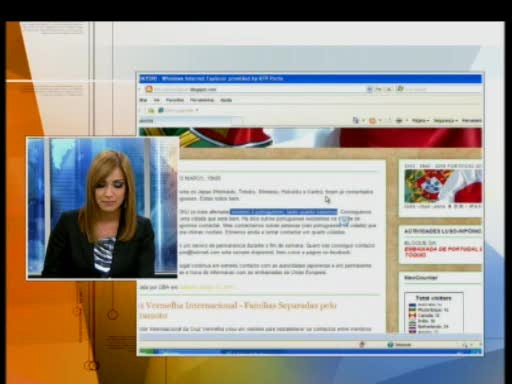Click the orange RSS feeds icon
Viewport: 512px width, 384px height.
coord(372,121)
